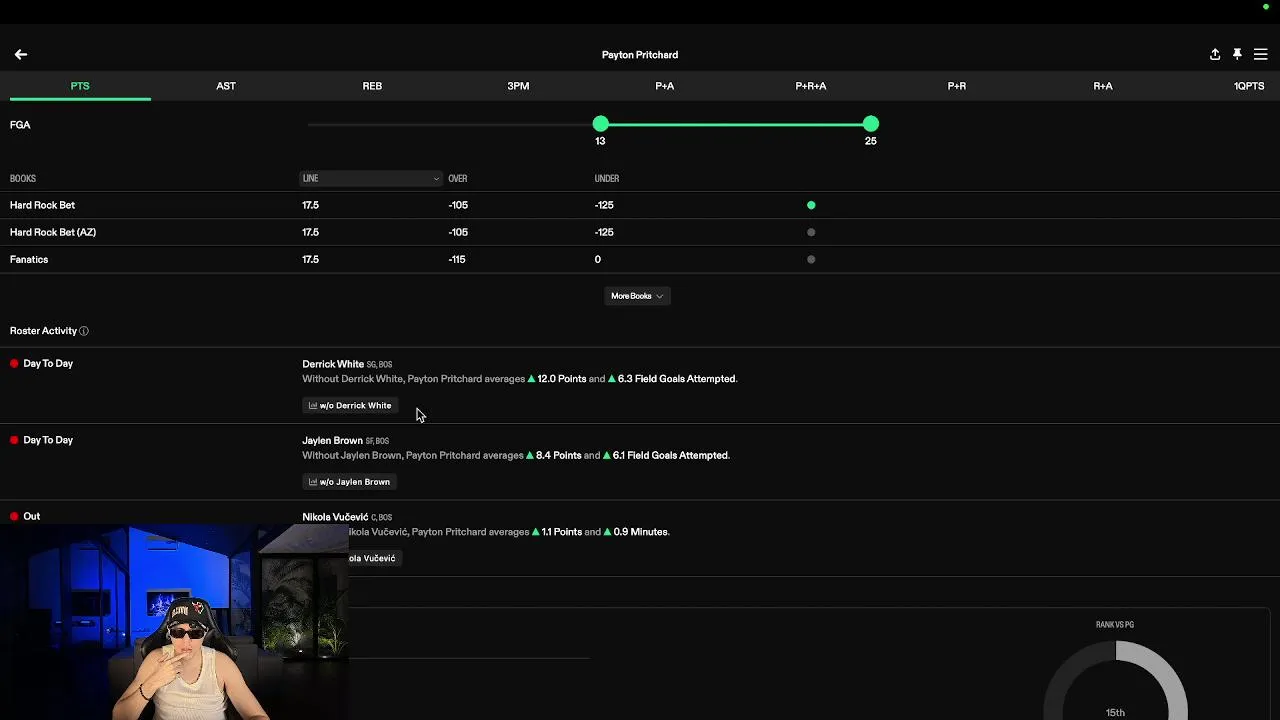Click Fanatics under odds 0

point(598,259)
